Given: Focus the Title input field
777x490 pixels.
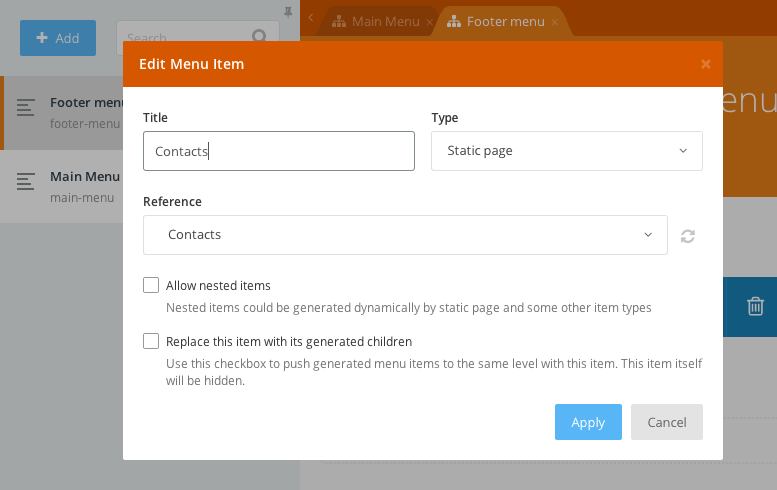Looking at the screenshot, I should pos(278,151).
